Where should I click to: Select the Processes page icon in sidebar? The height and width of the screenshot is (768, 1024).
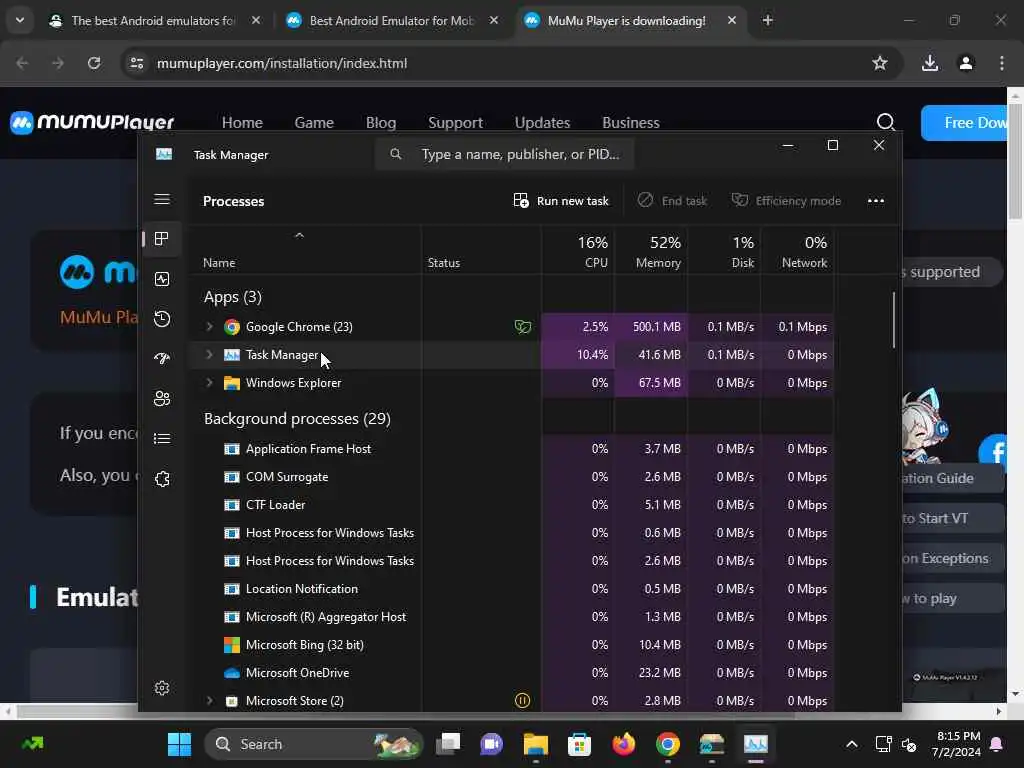[162, 239]
